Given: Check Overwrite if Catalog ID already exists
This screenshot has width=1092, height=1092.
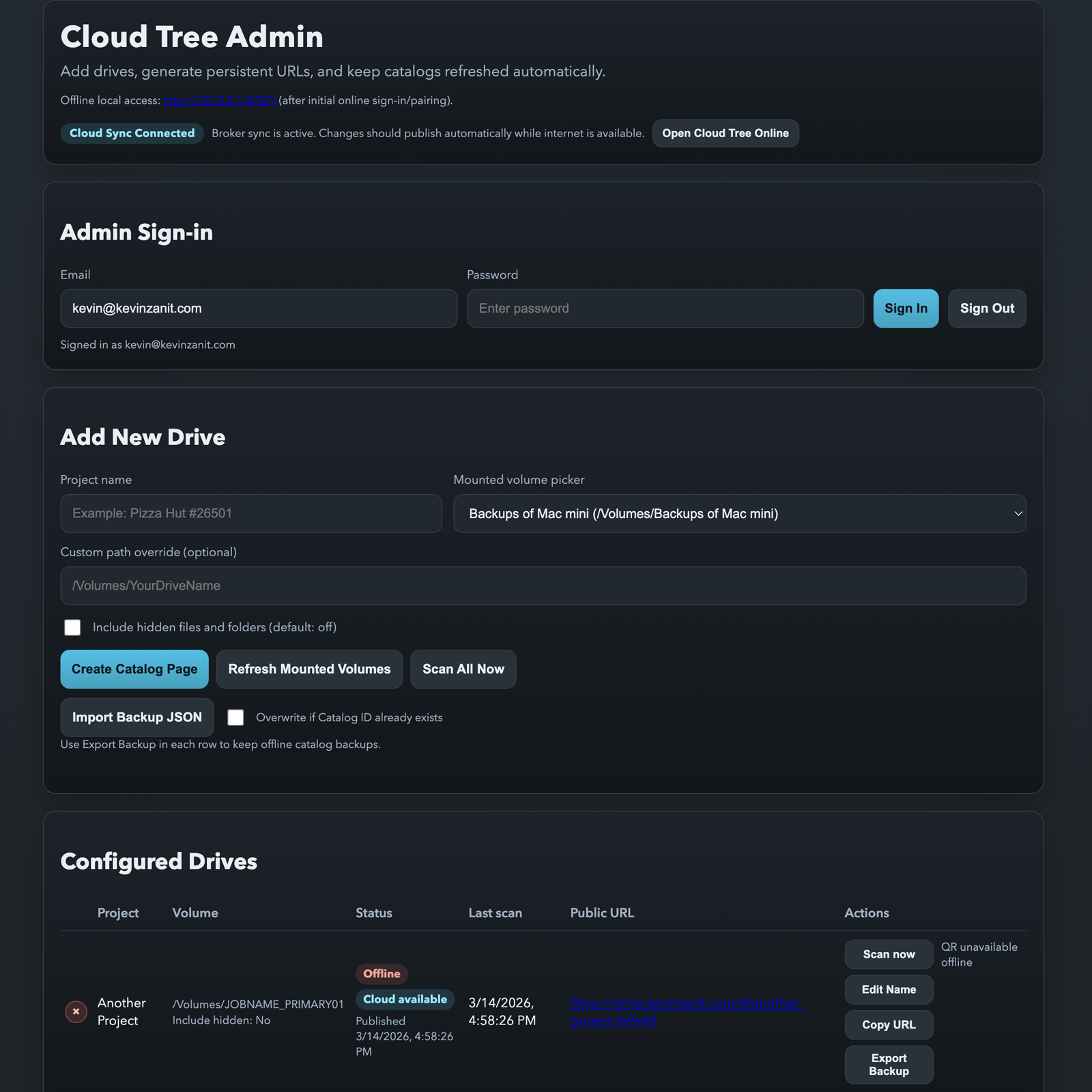Looking at the screenshot, I should click(235, 717).
